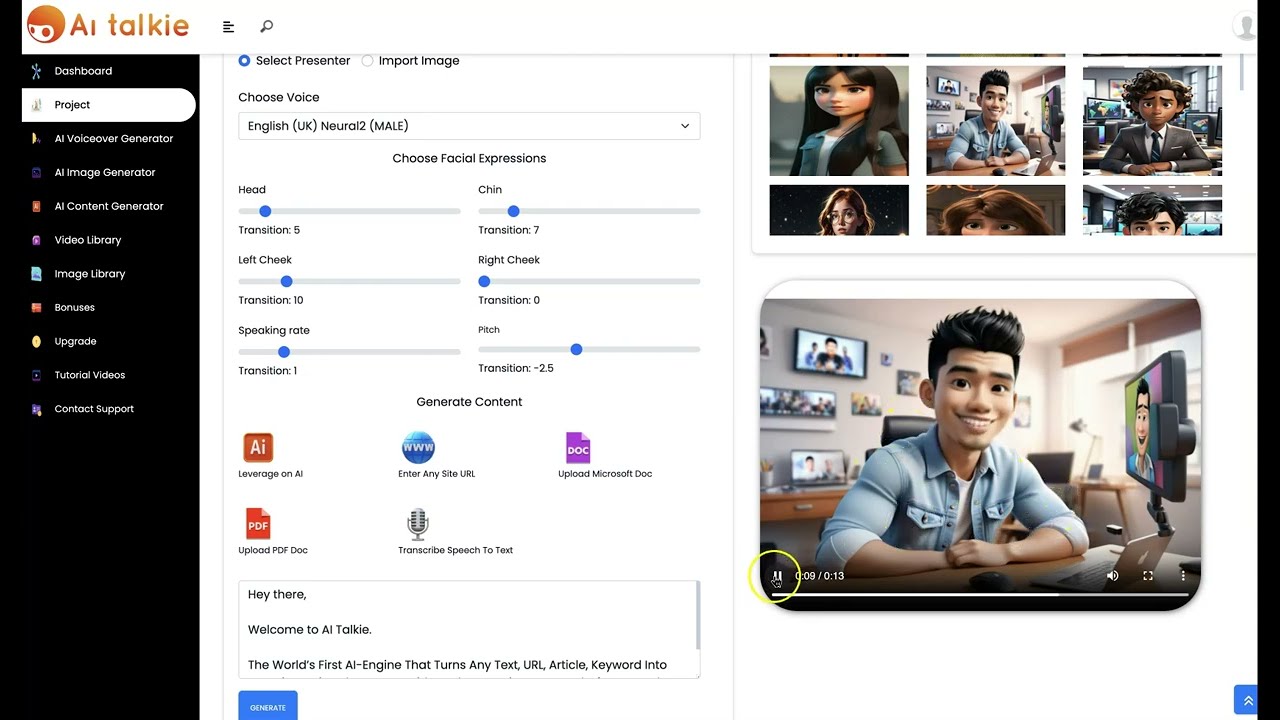
Task: Pause the preview video
Action: pyautogui.click(x=777, y=576)
